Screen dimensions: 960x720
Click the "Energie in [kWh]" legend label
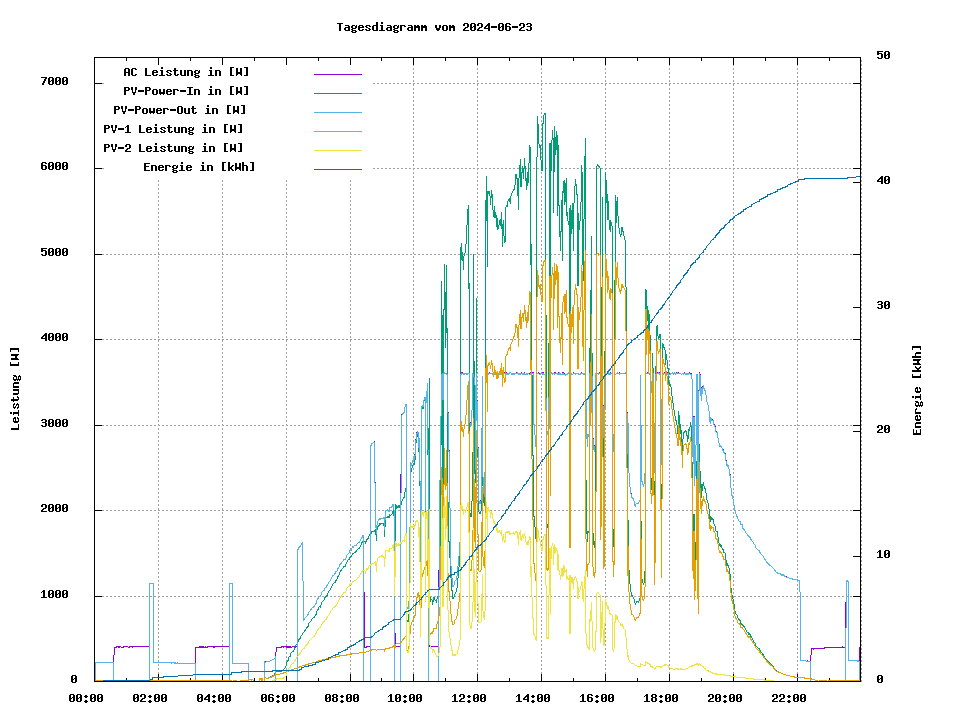pos(199,167)
